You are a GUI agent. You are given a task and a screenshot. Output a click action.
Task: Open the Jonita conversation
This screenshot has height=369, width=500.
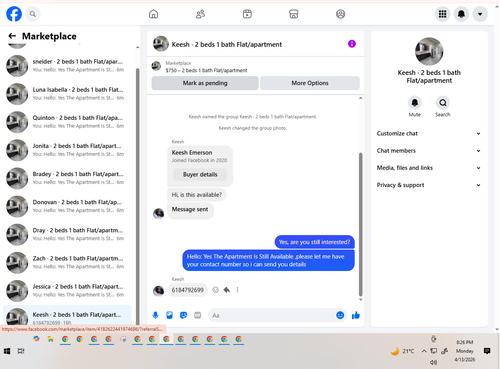68,150
